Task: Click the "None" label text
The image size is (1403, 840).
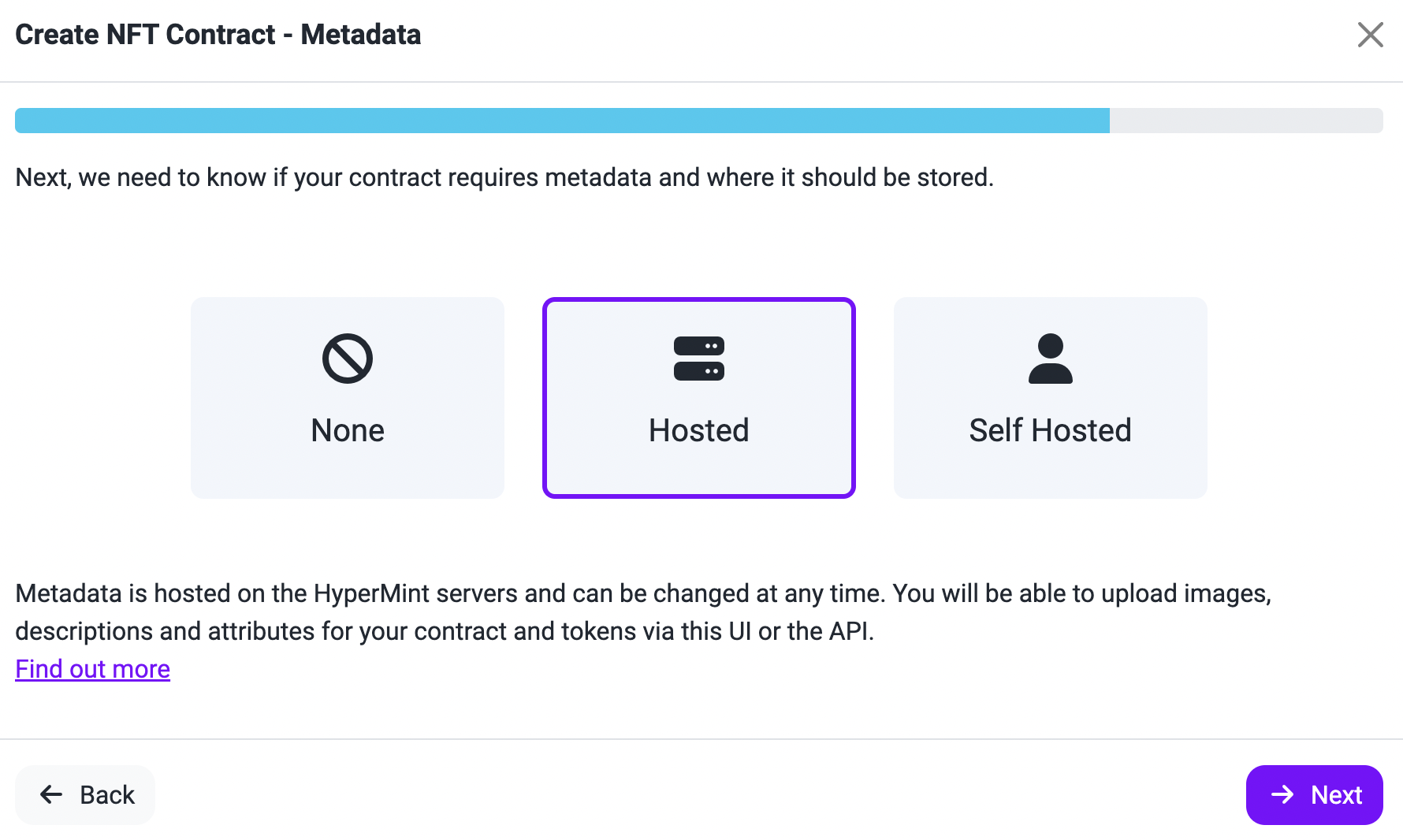Action: 348,431
